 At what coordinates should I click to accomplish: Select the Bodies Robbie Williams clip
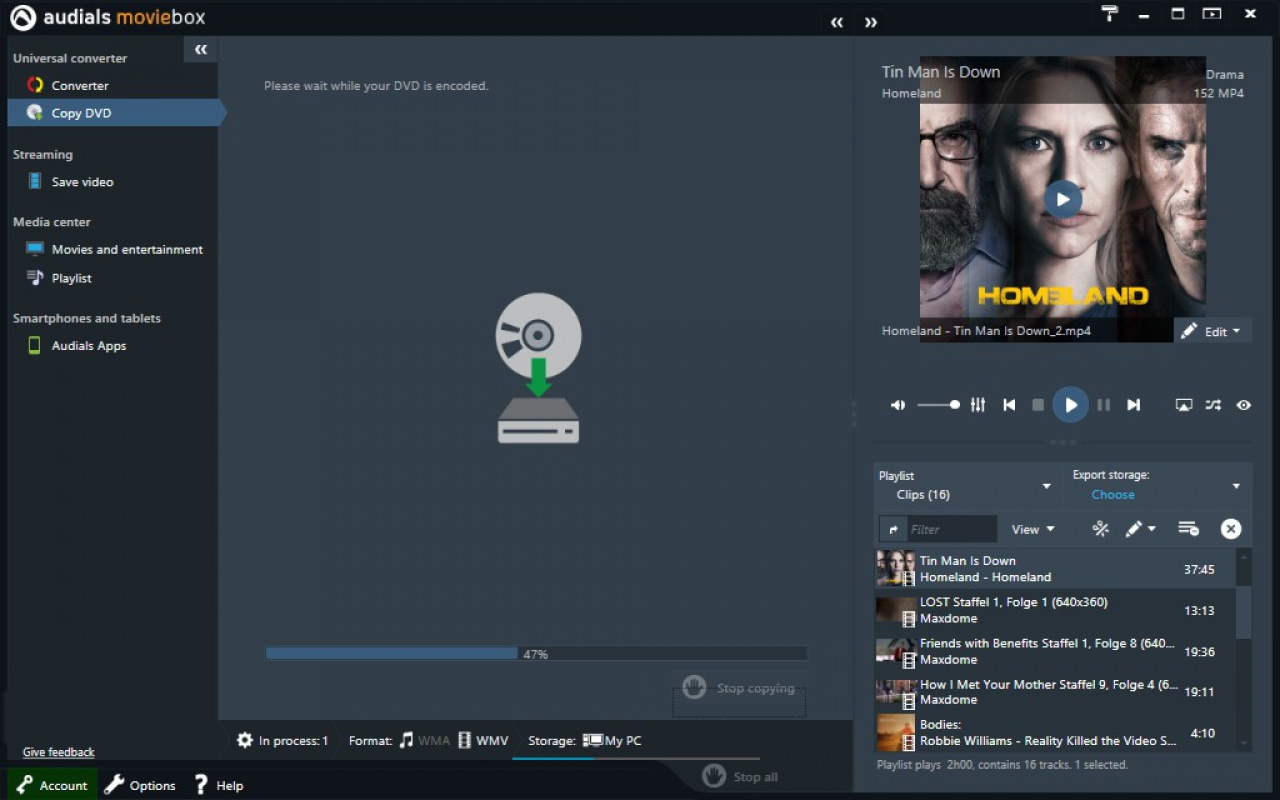tap(1055, 733)
